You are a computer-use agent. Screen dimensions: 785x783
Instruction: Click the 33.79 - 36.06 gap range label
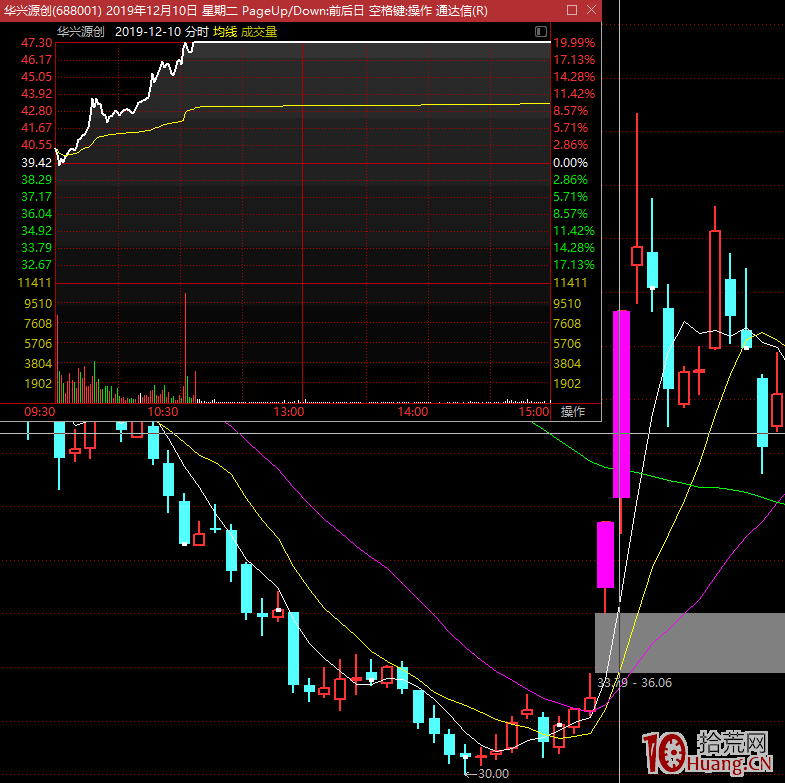pos(634,683)
